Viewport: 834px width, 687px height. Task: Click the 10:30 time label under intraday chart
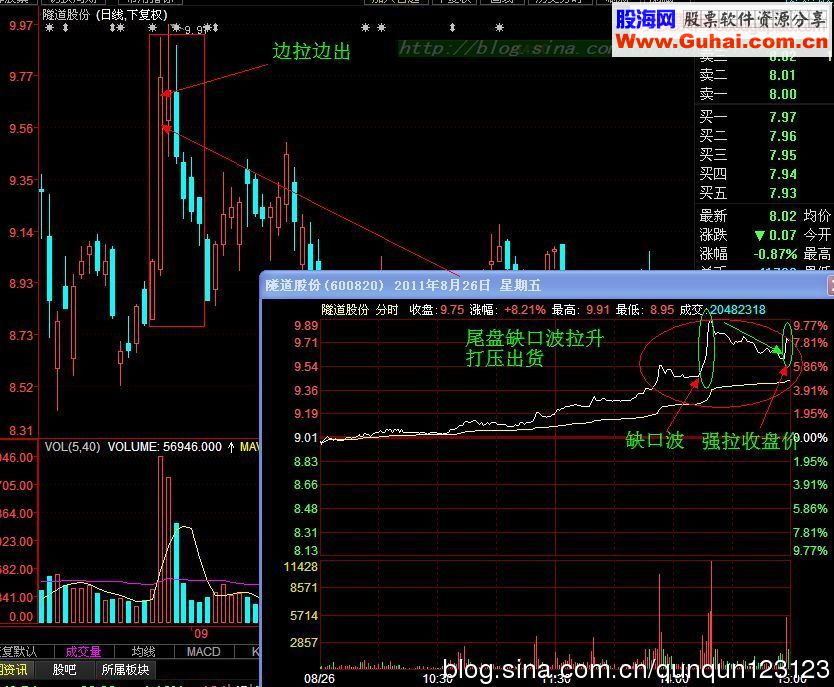pyautogui.click(x=438, y=678)
